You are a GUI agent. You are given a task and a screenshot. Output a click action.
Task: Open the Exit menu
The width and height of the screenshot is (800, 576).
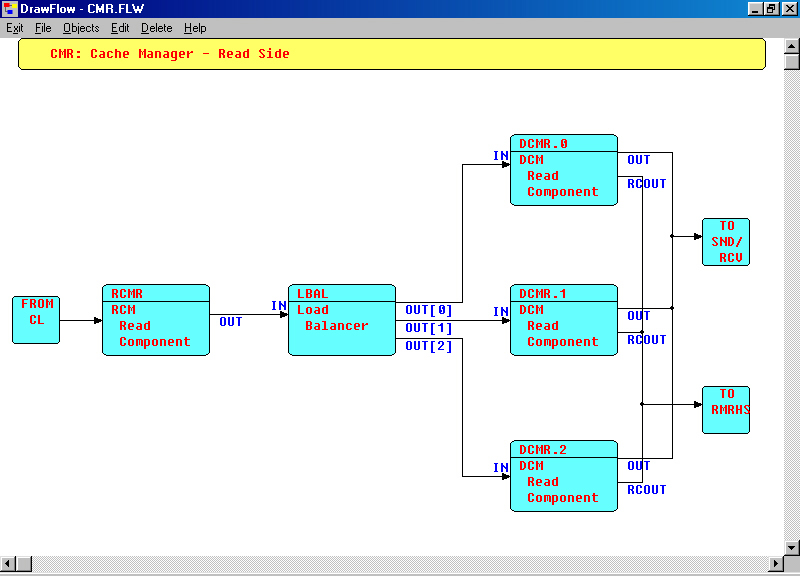[x=14, y=28]
